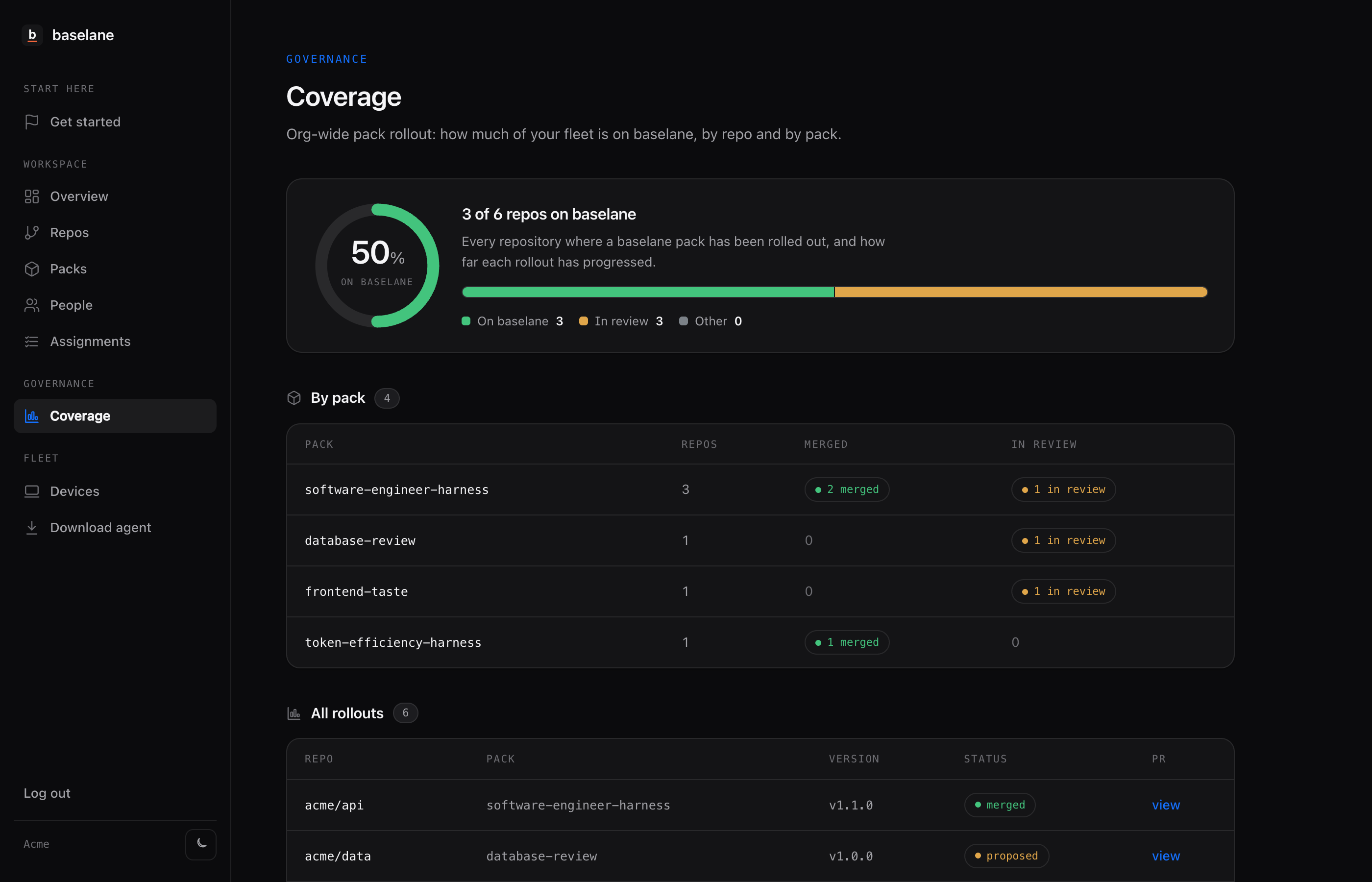Click the By pack count badge 4

[387, 398]
